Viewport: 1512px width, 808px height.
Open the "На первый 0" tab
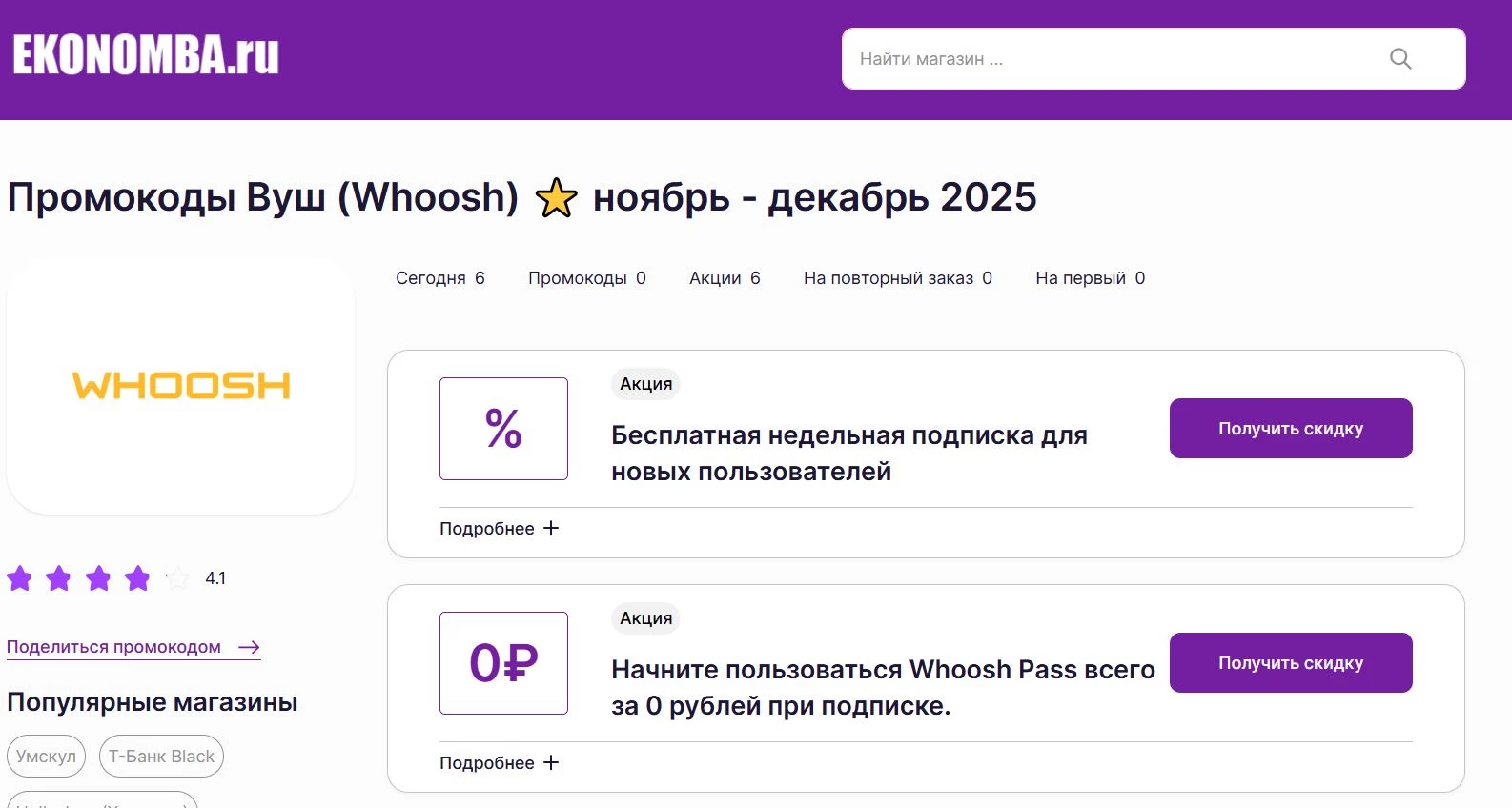click(1091, 278)
